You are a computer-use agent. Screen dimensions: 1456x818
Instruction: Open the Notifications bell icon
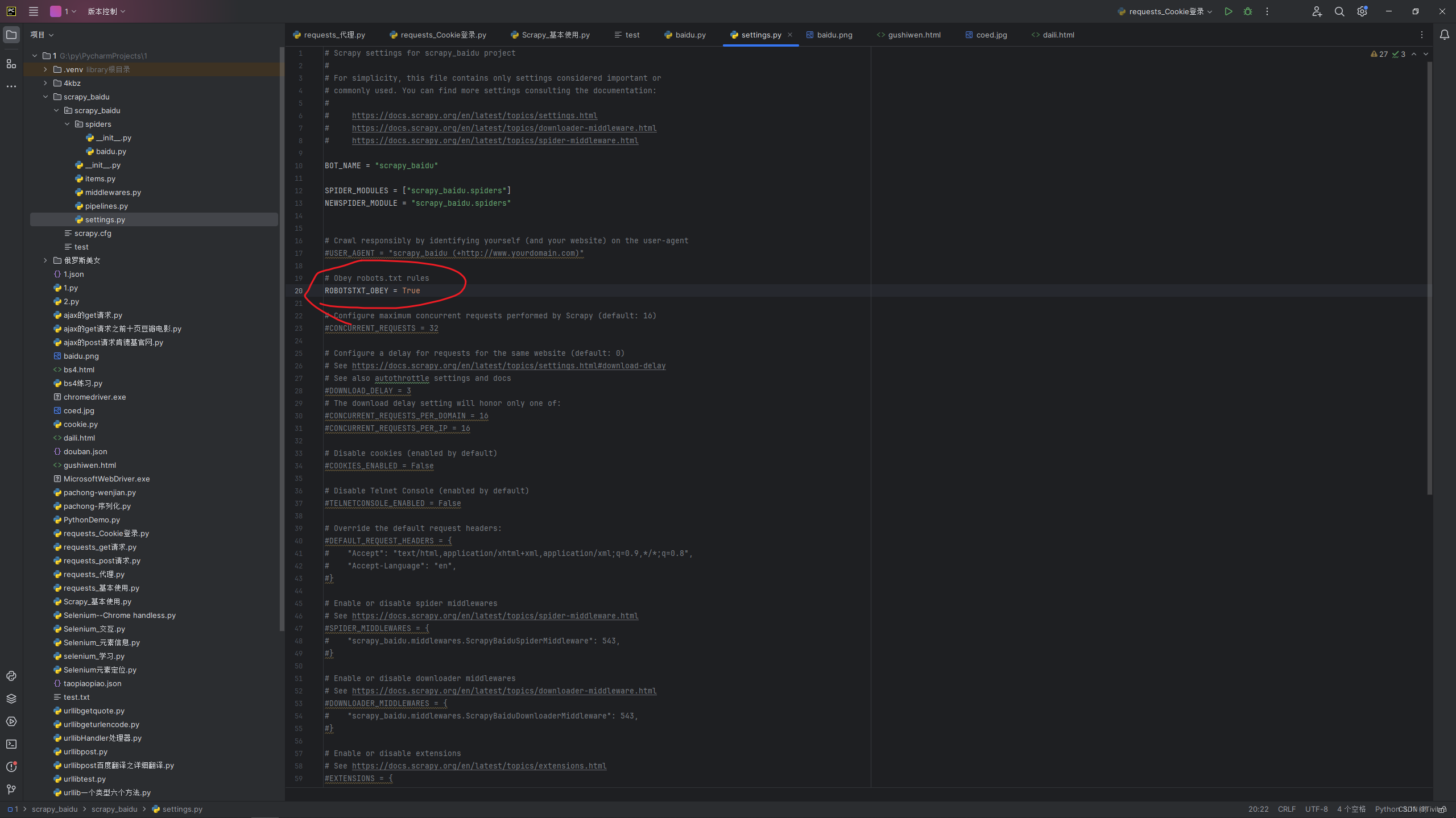click(1444, 35)
